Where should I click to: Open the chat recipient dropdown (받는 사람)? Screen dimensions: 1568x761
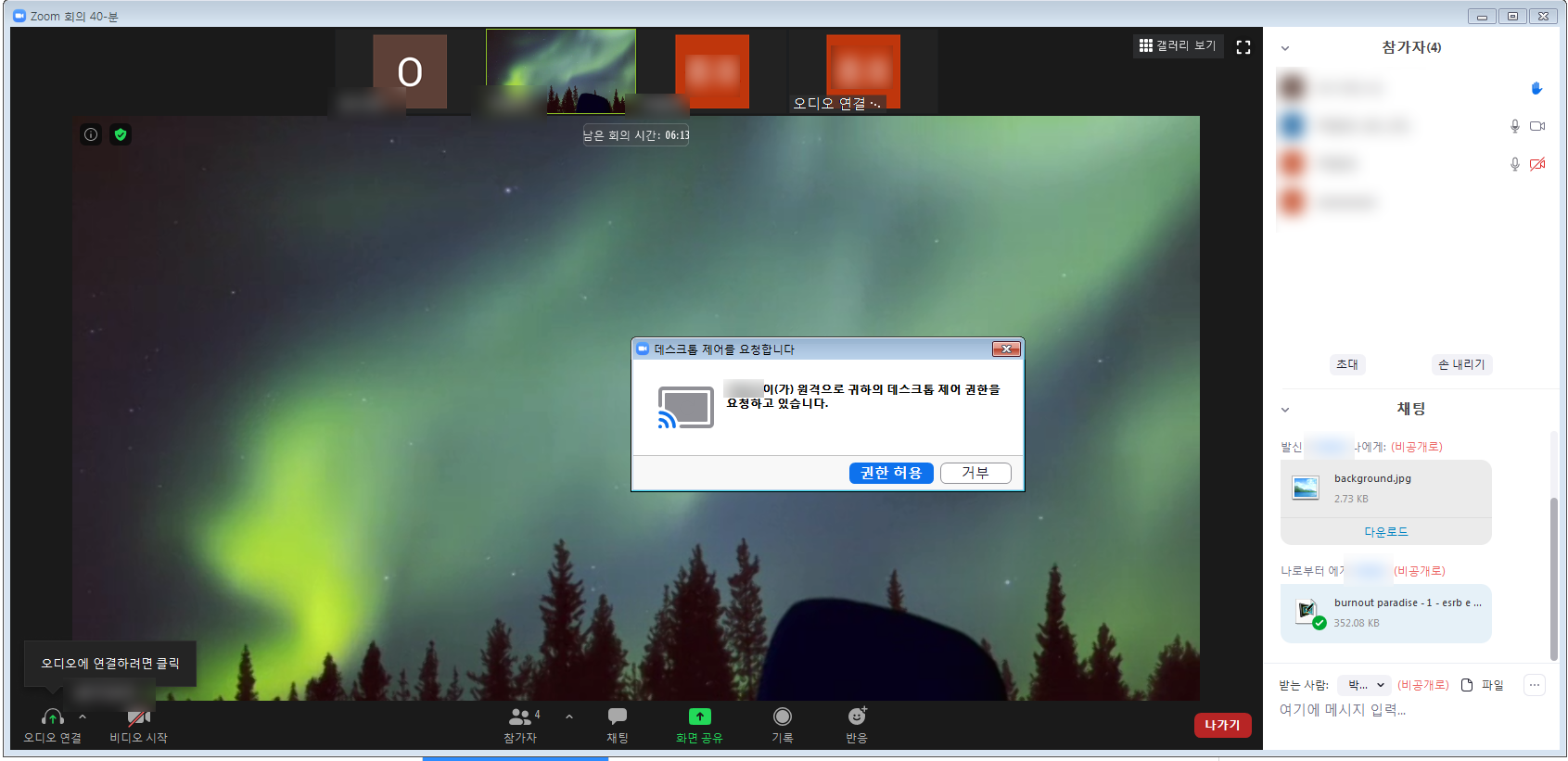1364,685
